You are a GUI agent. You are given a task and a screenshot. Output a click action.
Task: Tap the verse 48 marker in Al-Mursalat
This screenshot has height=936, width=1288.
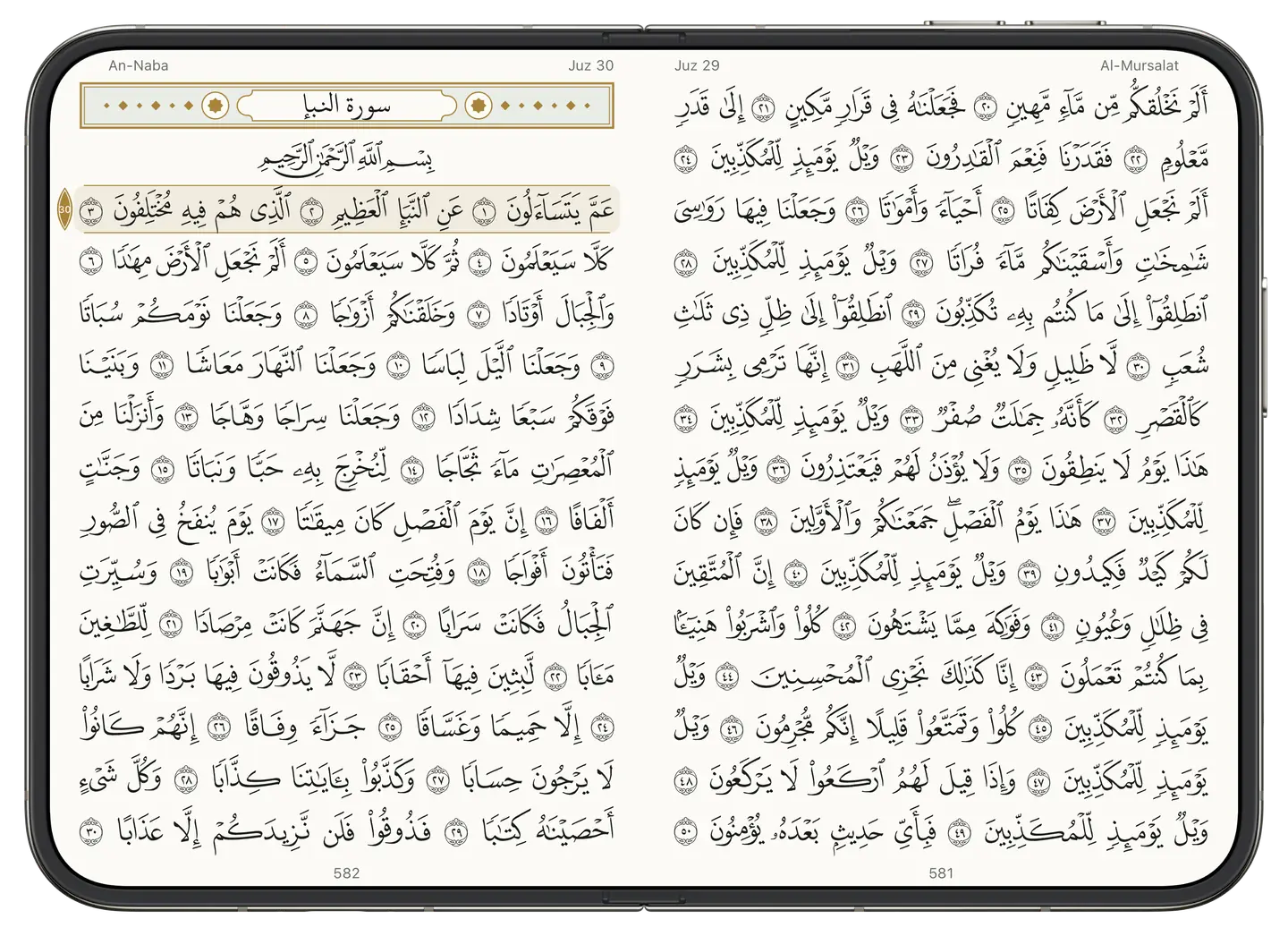(687, 779)
